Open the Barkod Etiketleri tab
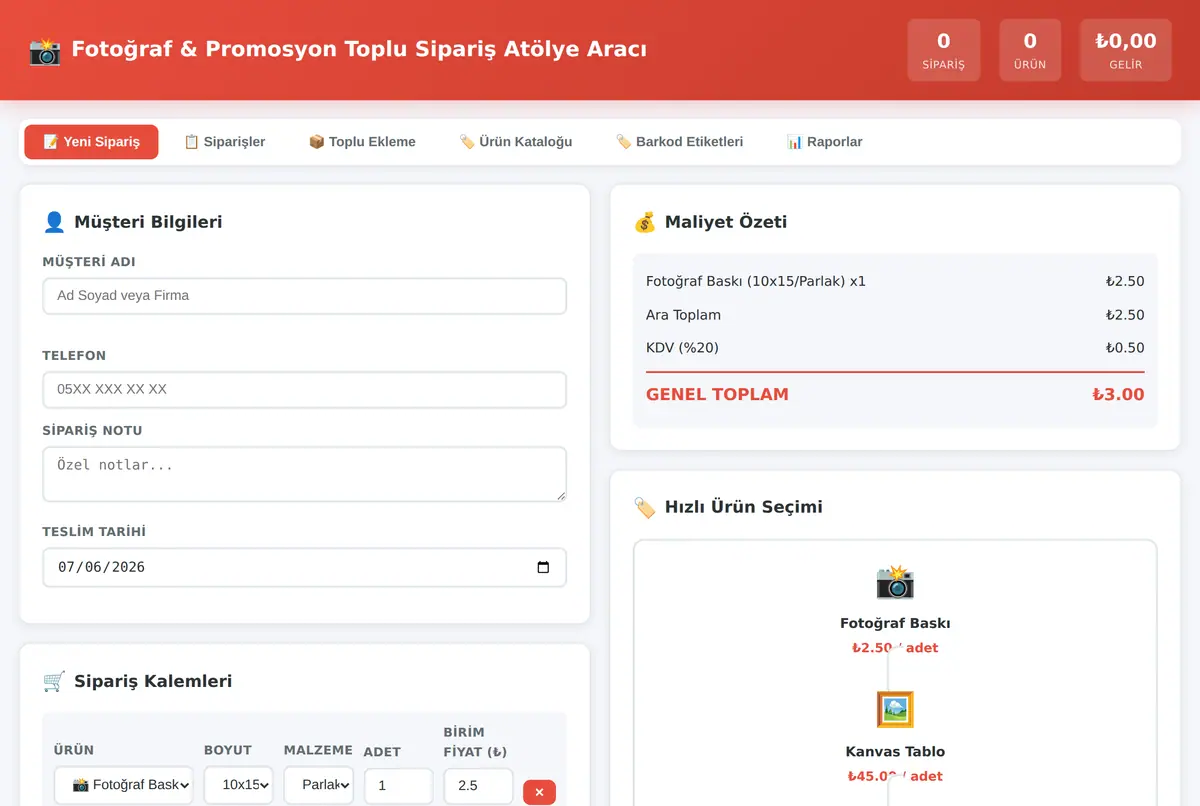This screenshot has height=806, width=1200. click(679, 142)
